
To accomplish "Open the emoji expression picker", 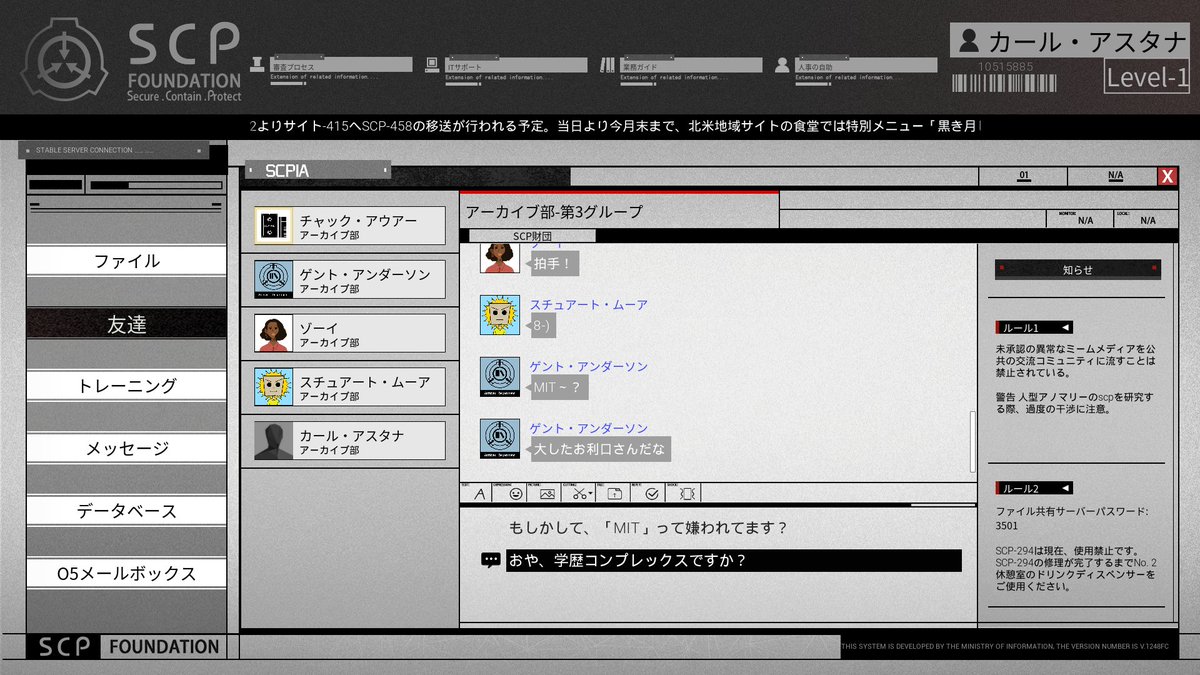I will pyautogui.click(x=516, y=493).
